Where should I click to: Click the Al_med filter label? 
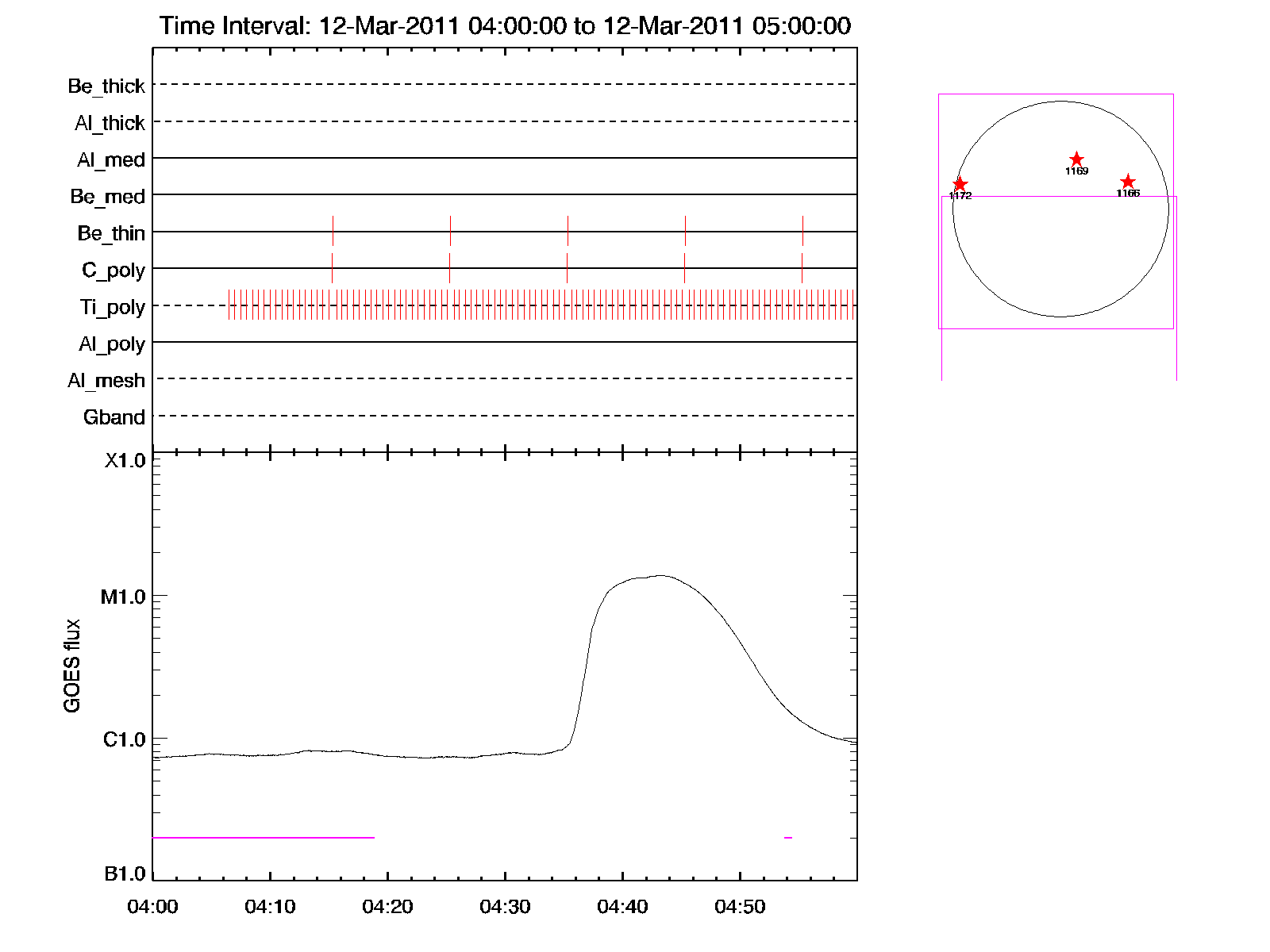tap(111, 160)
